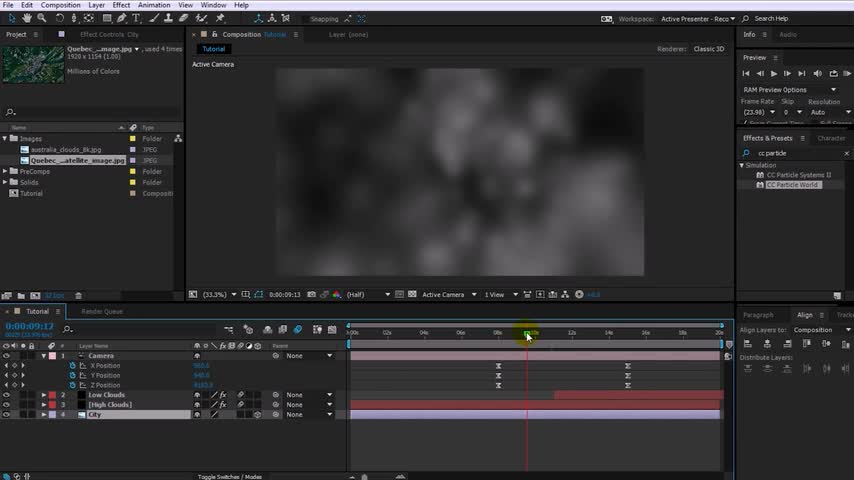Select the Selection arrow tool
Image resolution: width=854 pixels, height=480 pixels.
click(x=11, y=19)
